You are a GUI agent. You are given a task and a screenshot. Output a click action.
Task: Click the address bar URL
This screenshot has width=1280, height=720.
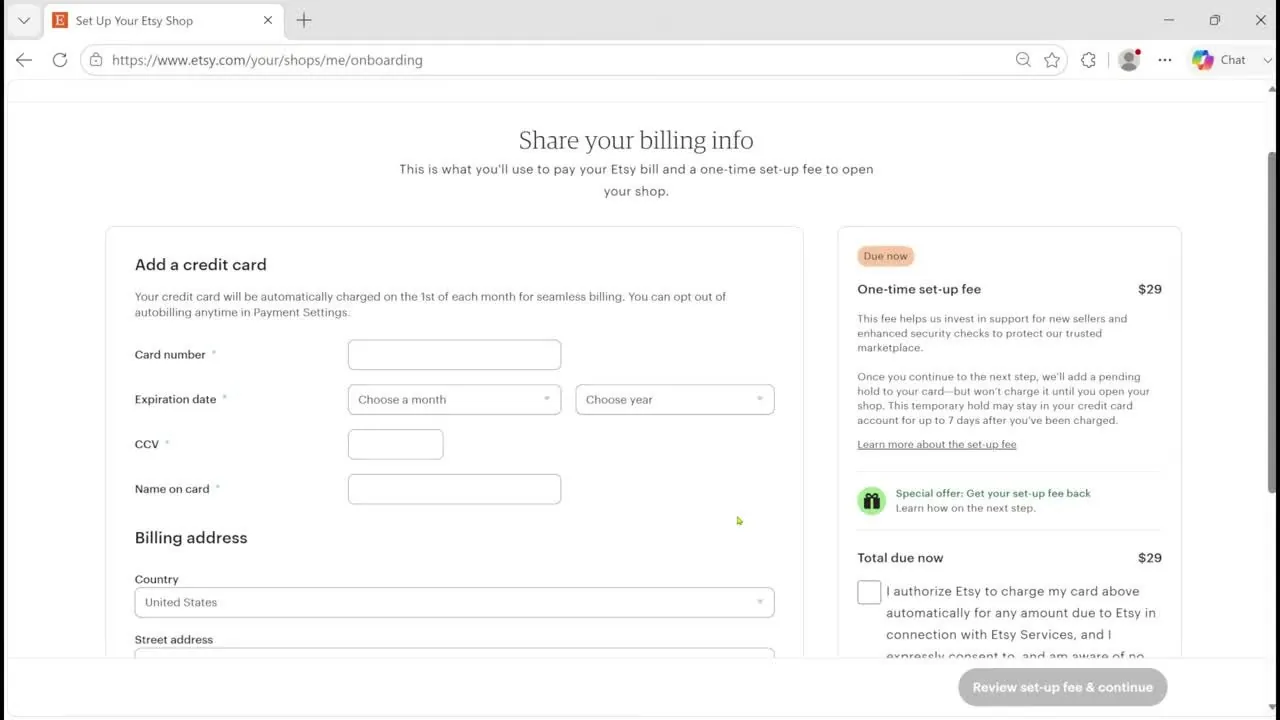coord(267,60)
